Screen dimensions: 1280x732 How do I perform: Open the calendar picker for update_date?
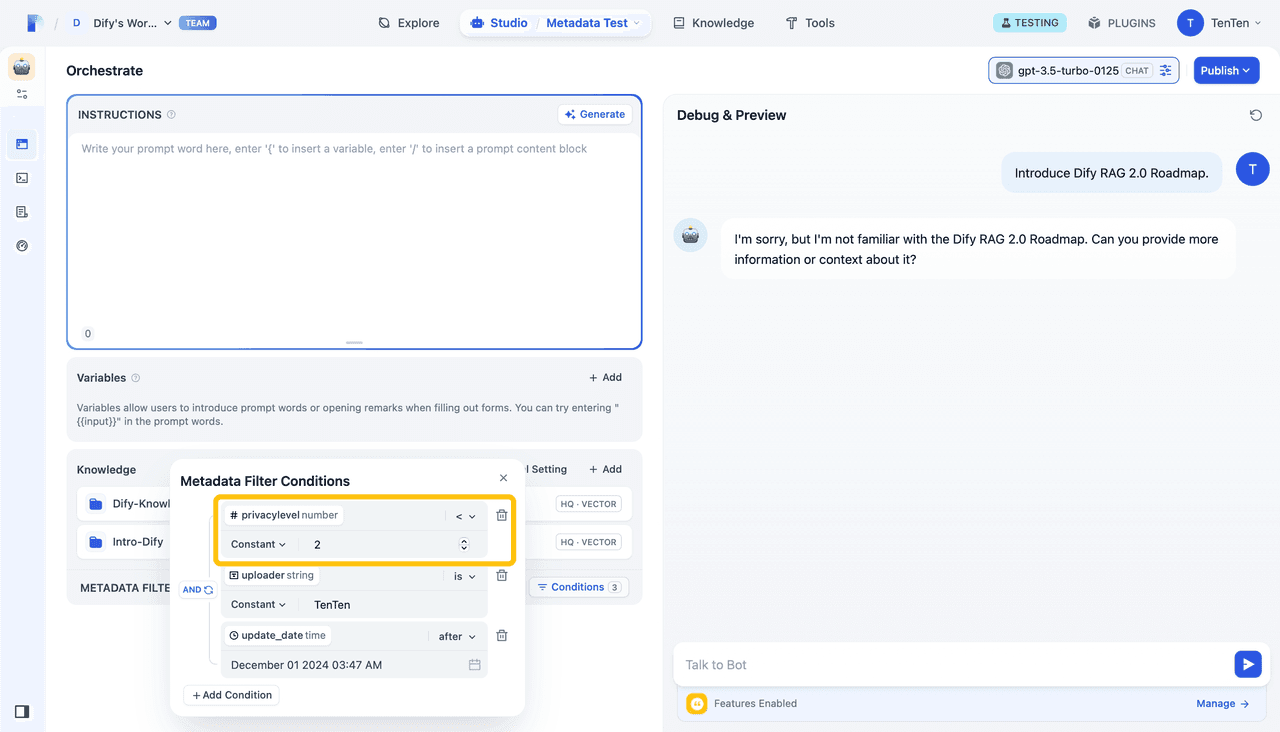click(x=475, y=665)
